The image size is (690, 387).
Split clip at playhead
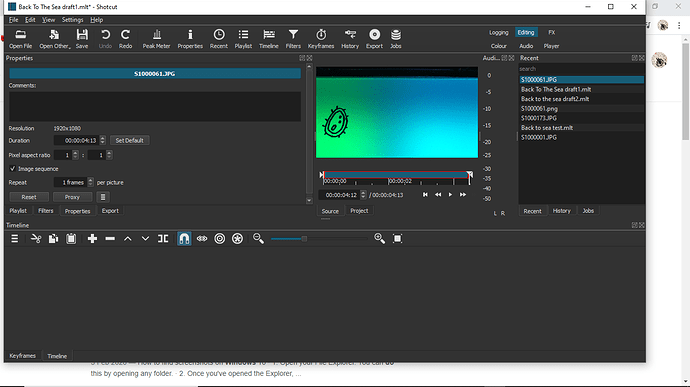click(163, 239)
